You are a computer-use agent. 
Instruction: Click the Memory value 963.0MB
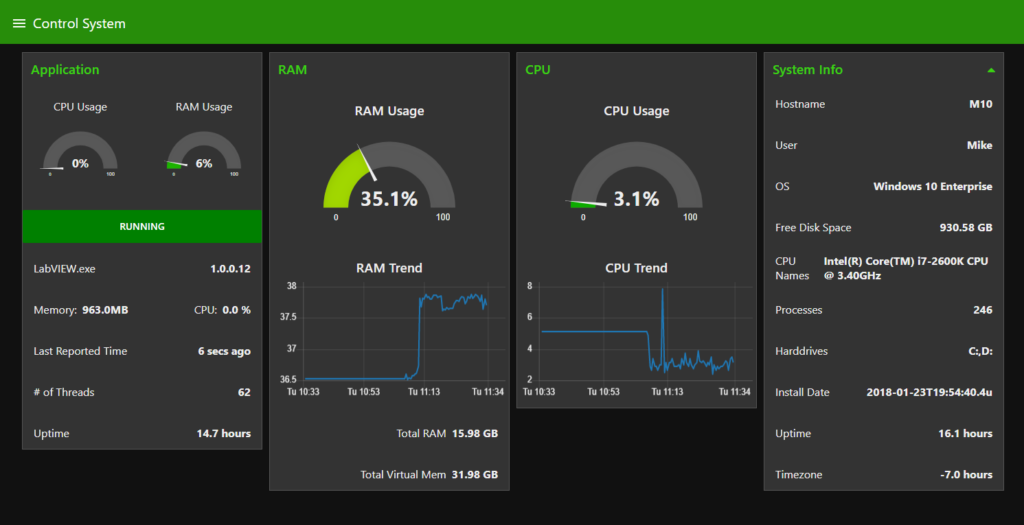click(104, 310)
